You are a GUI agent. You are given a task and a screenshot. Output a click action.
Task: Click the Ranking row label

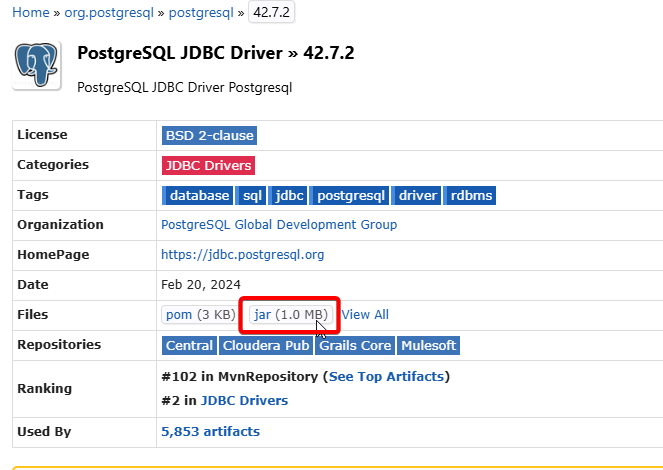(44, 388)
